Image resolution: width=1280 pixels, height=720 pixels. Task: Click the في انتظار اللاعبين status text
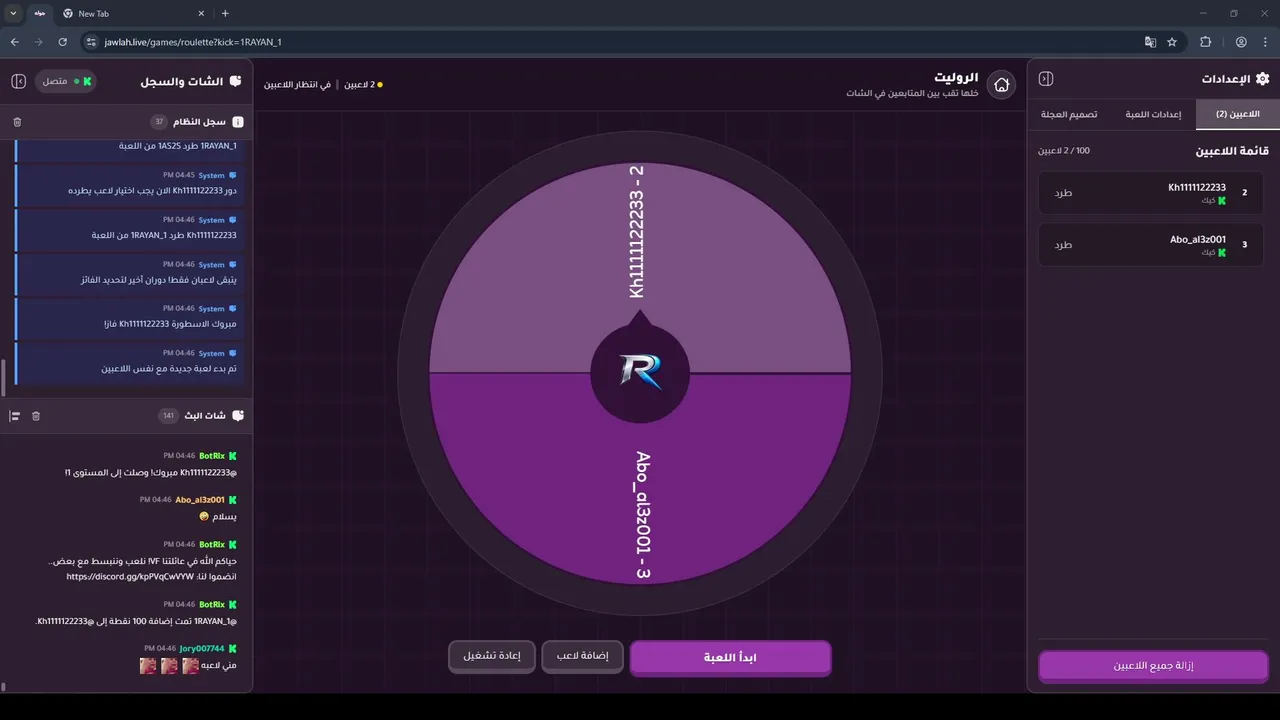[298, 85]
